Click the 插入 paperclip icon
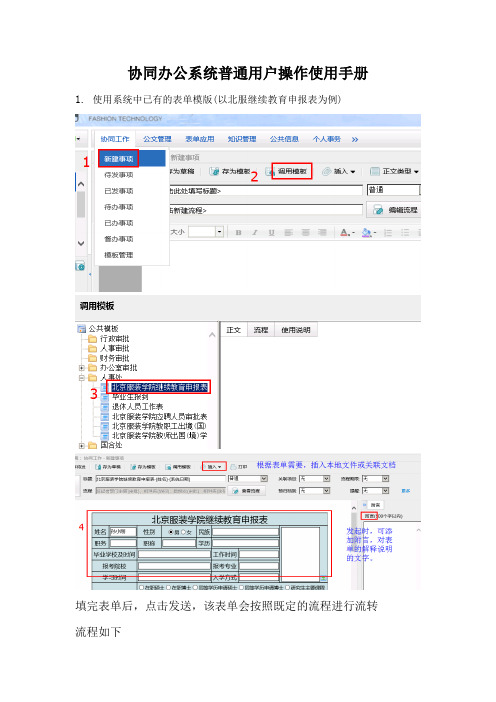496x702 pixels. [327, 171]
